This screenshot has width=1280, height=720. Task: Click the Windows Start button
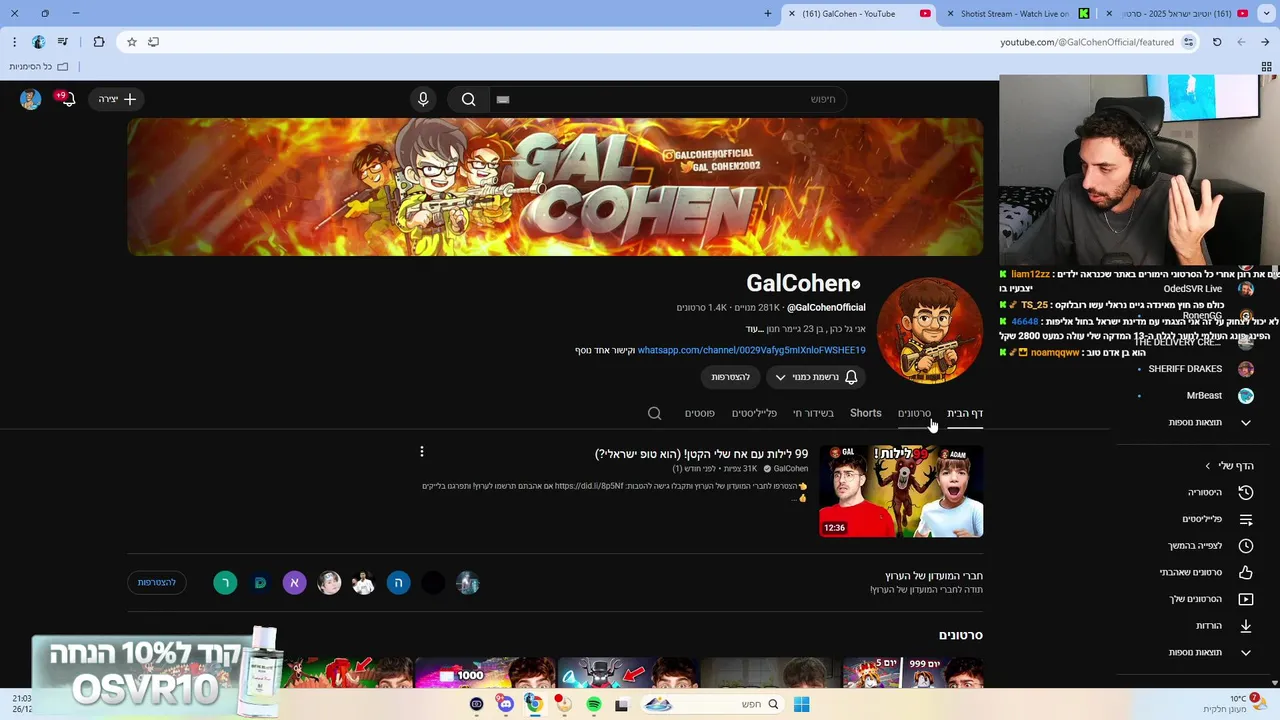[801, 704]
